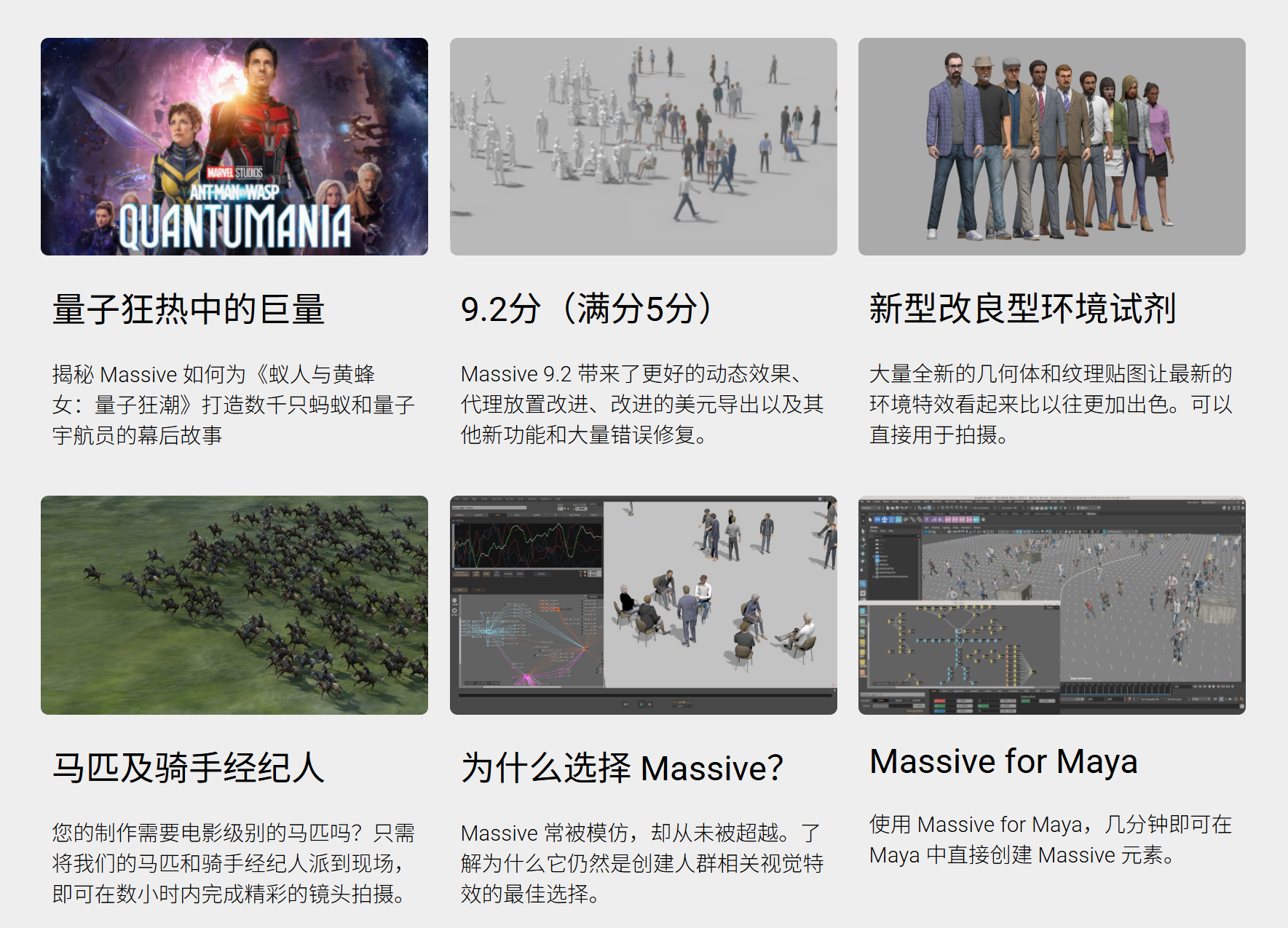Click the gray crowd simulation thumbnail
Viewport: 1288px width, 928px height.
pos(644,146)
